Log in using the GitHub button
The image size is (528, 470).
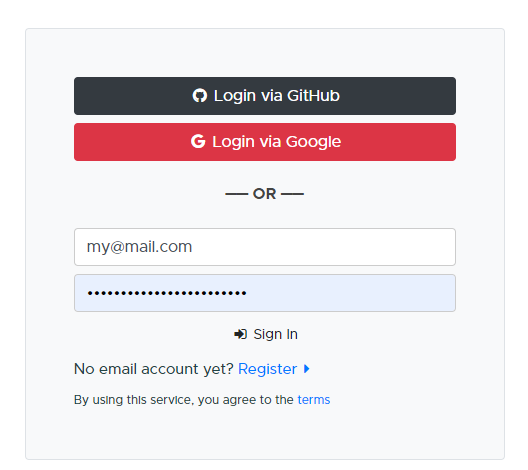(x=265, y=96)
